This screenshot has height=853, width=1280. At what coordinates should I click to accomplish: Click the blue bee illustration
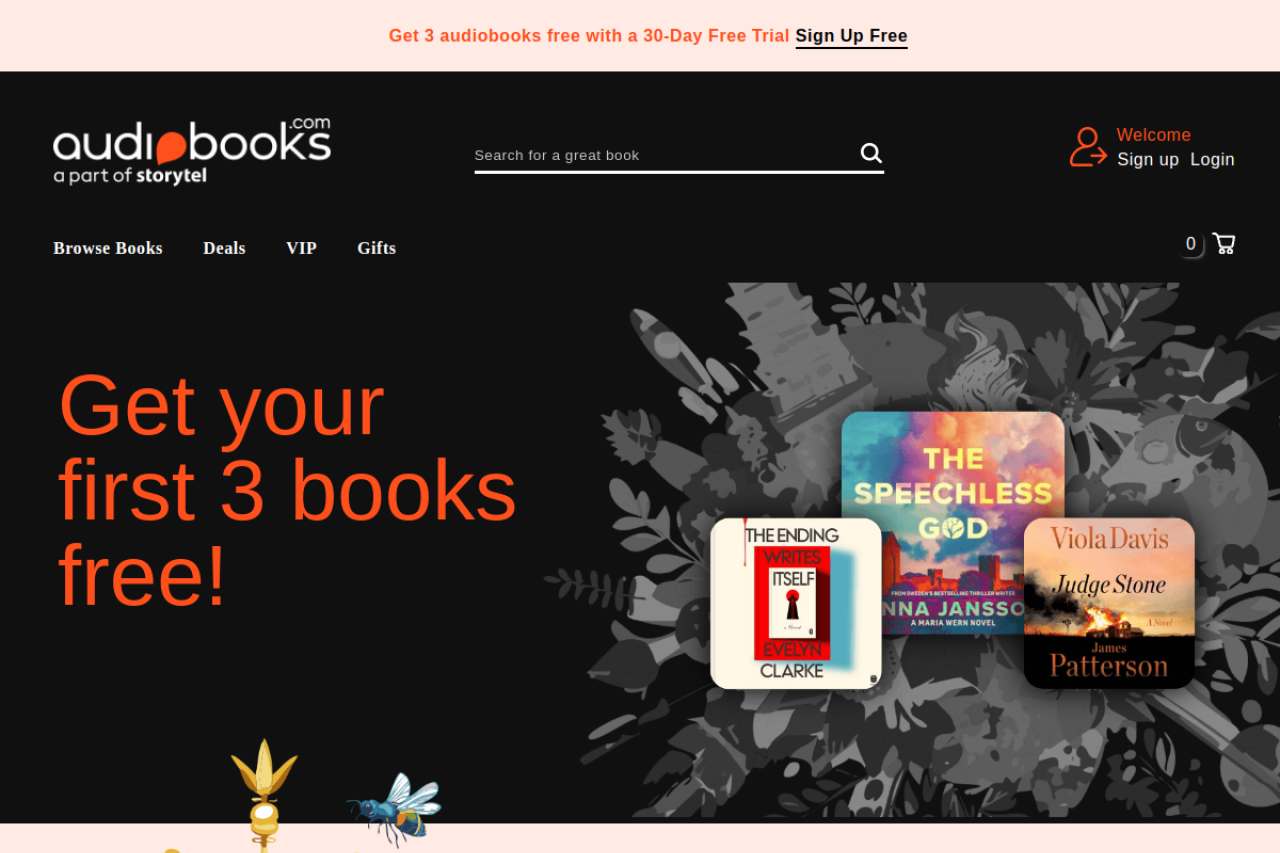click(x=395, y=805)
